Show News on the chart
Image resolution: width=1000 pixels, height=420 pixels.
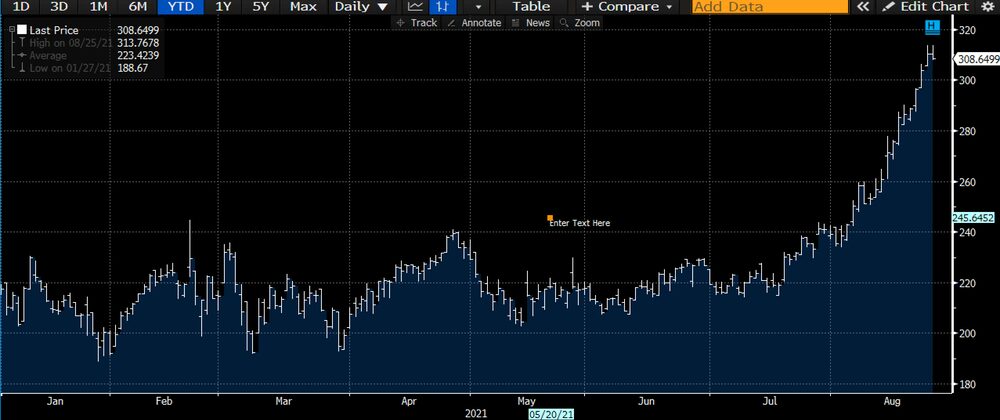[x=531, y=22]
